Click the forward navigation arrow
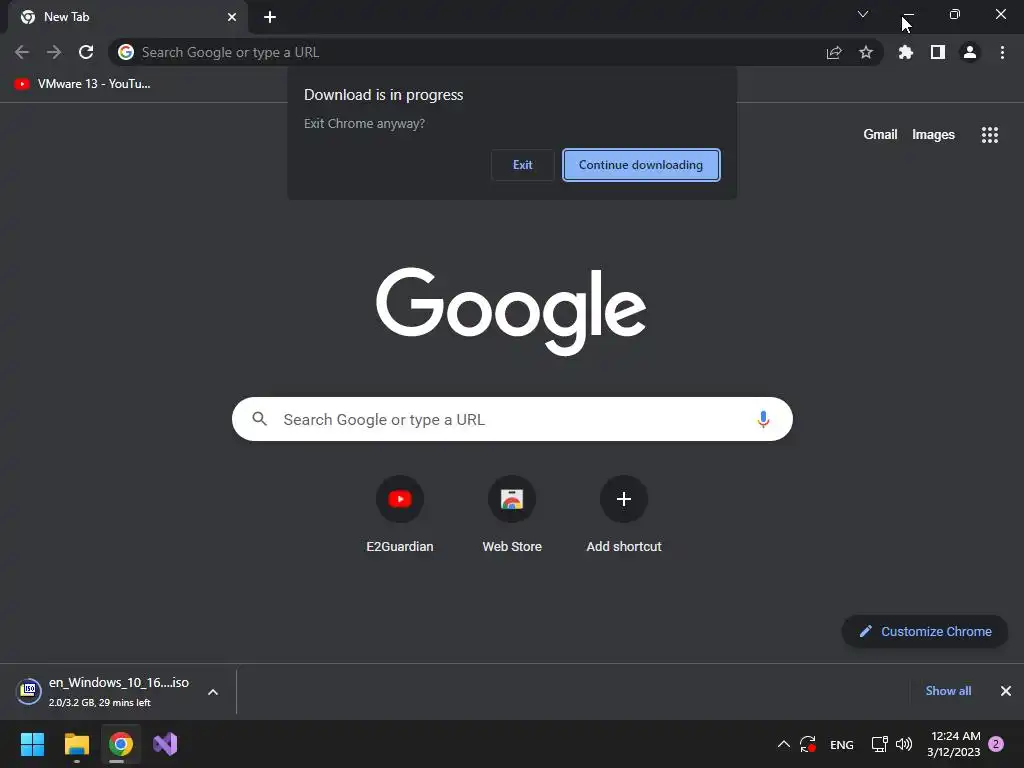This screenshot has height=768, width=1024. (x=54, y=52)
